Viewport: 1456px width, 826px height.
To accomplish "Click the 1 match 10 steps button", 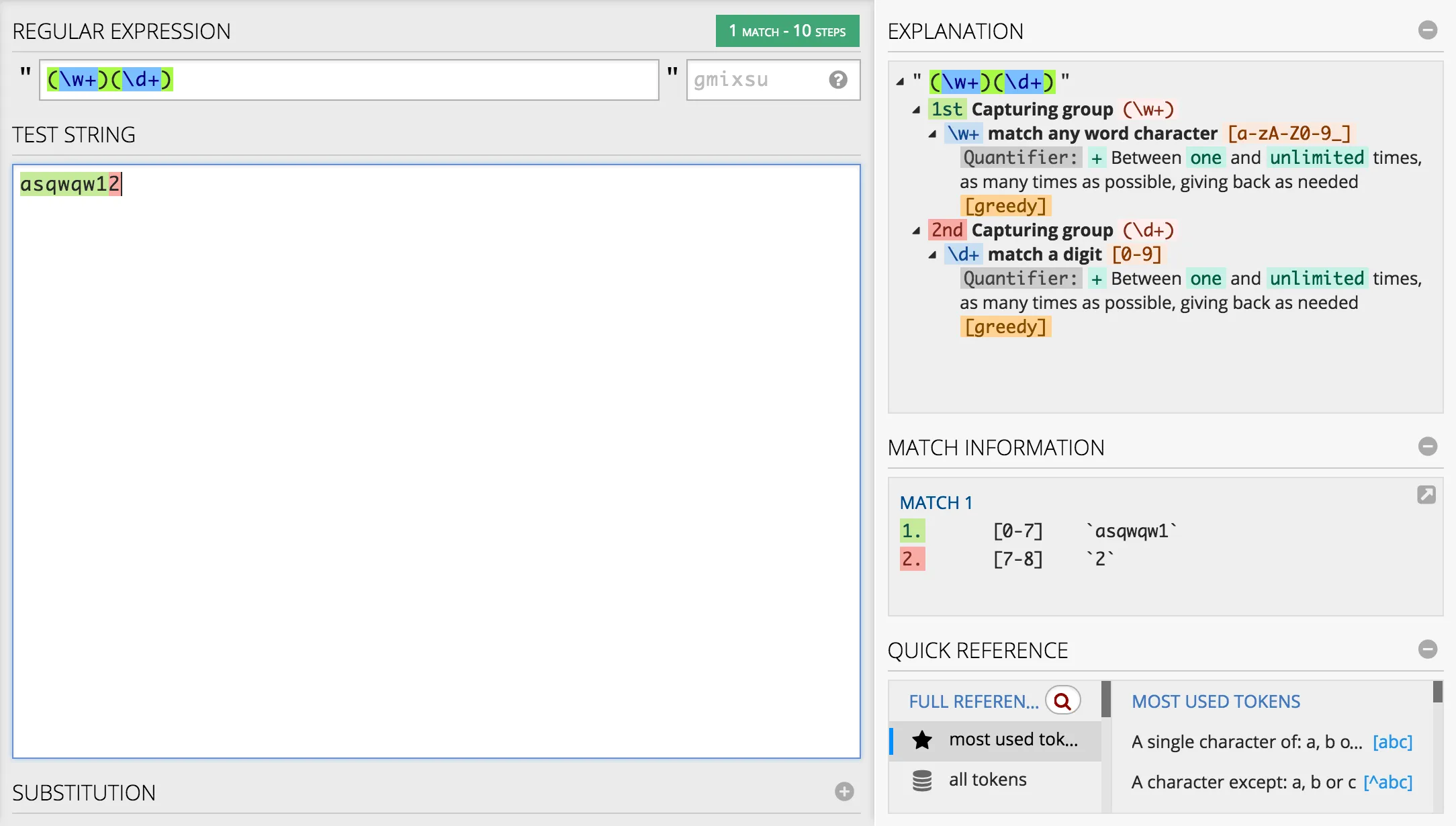I will tap(787, 31).
